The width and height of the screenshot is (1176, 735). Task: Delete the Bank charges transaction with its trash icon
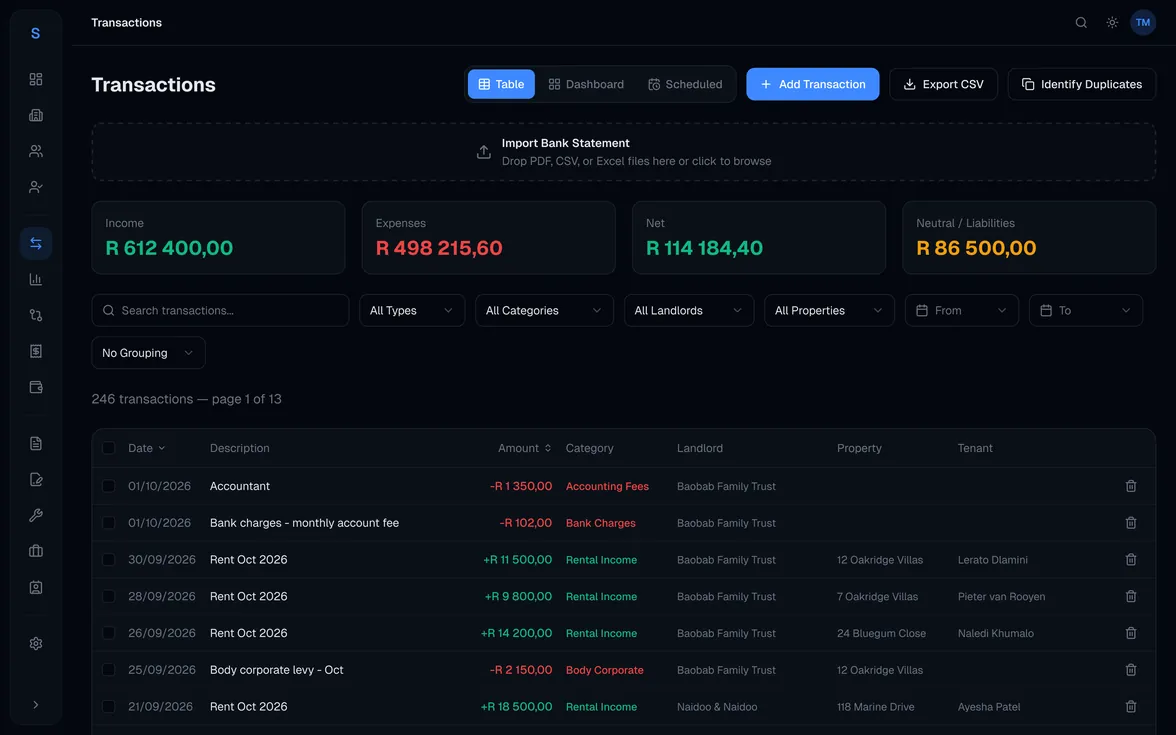click(1131, 523)
